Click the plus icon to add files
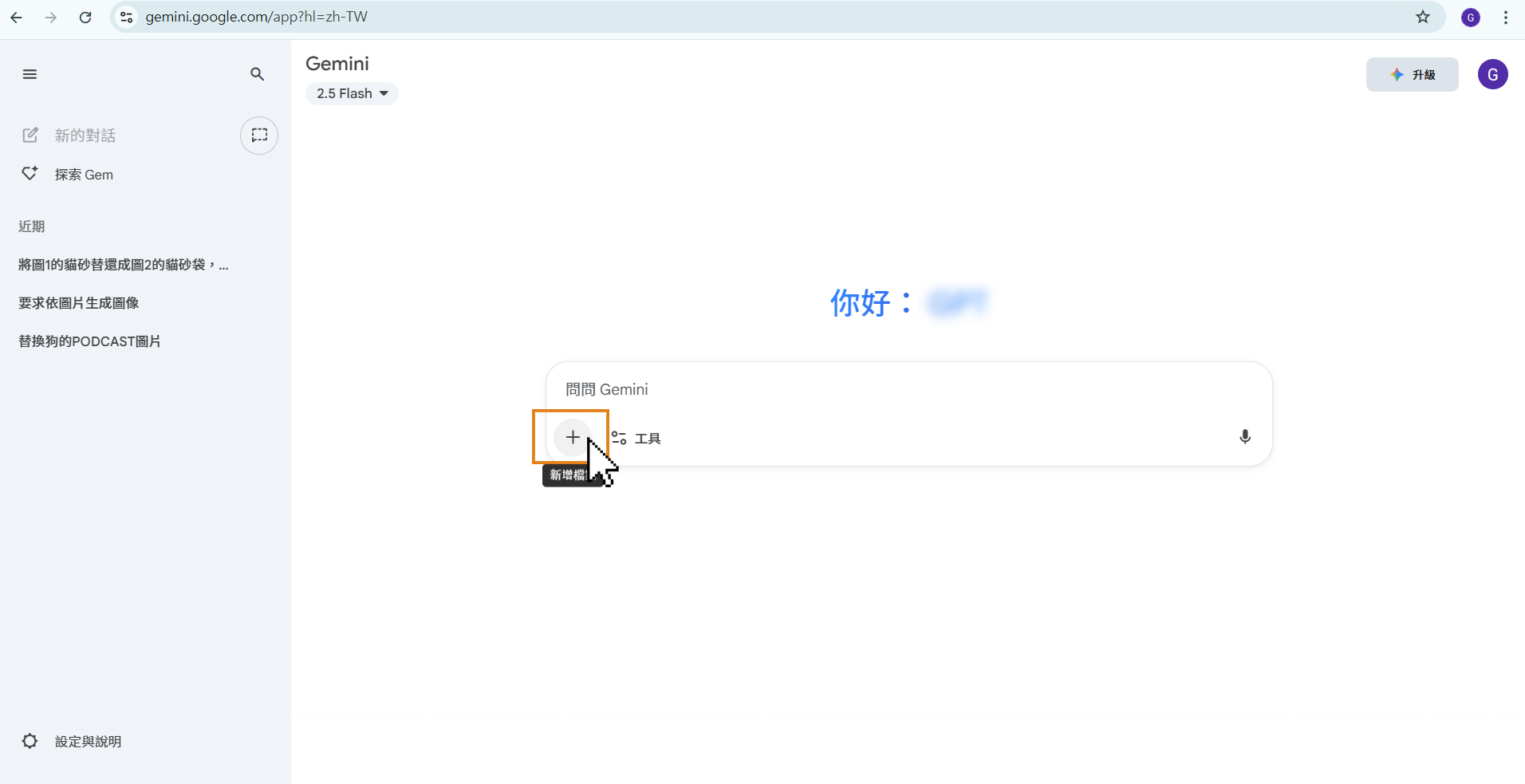 coord(572,437)
